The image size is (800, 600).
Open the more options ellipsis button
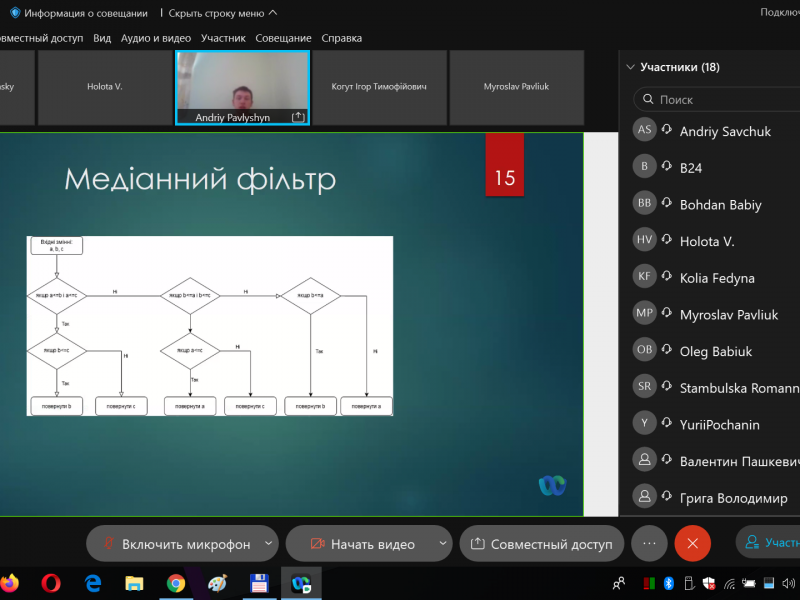click(649, 544)
